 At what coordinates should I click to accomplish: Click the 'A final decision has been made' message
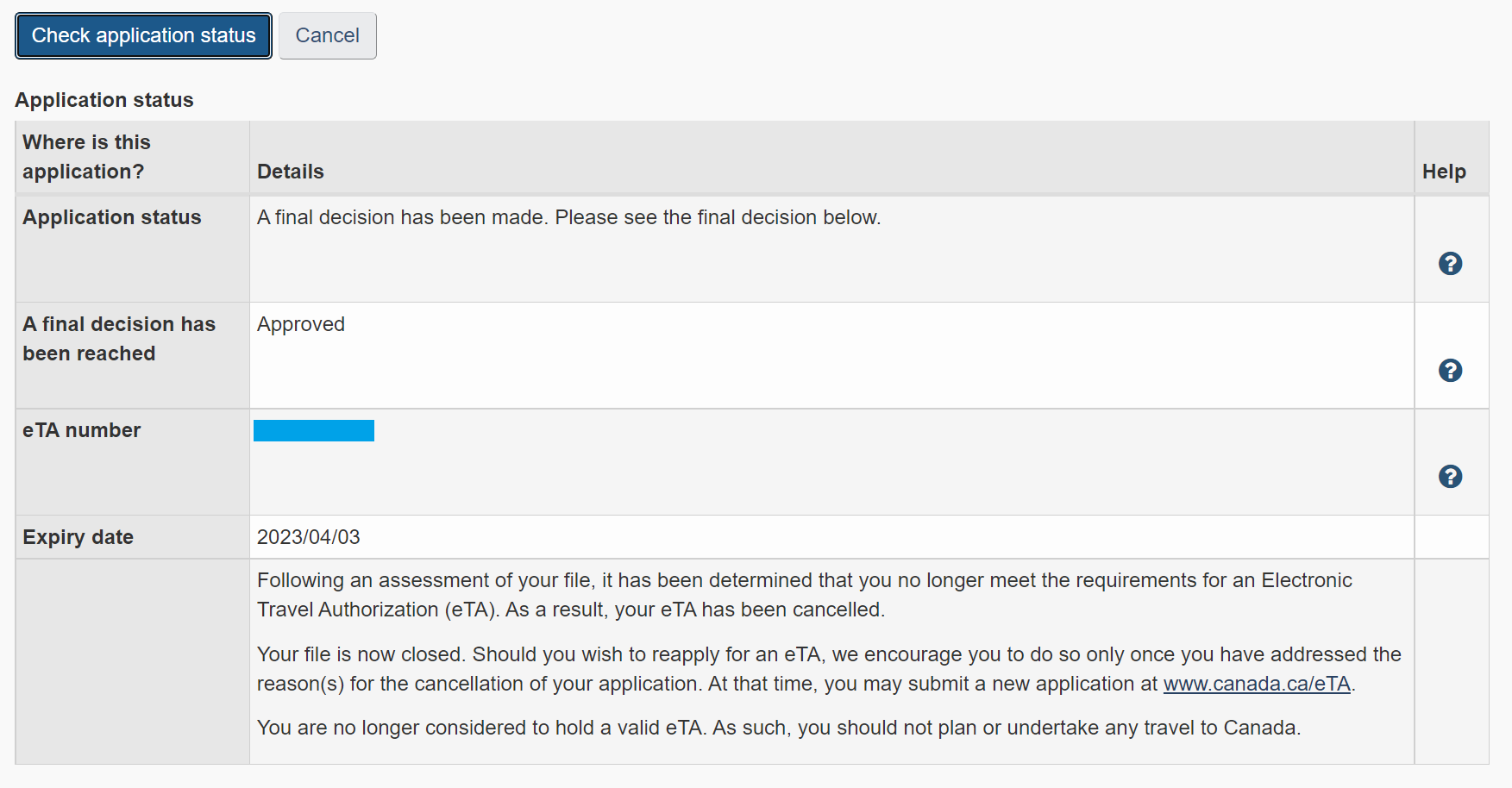568,217
